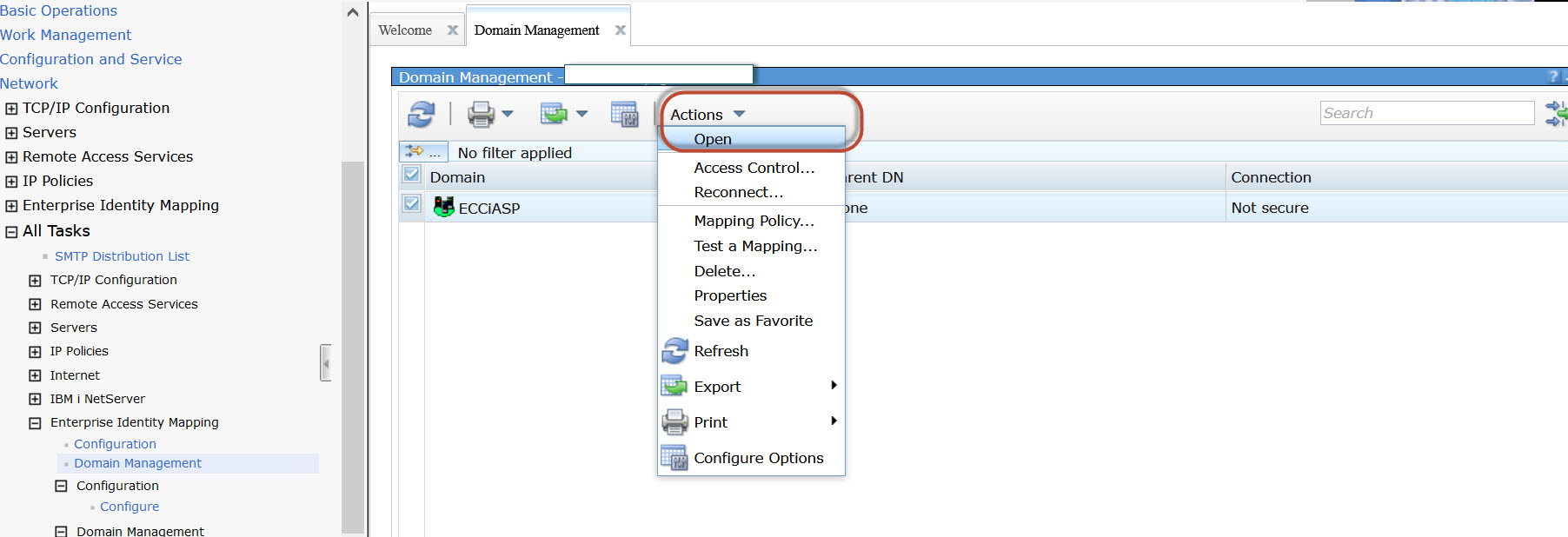Expand the TCP/IP Configuration tree node
Screen dimensions: 1568x537
click(11, 109)
